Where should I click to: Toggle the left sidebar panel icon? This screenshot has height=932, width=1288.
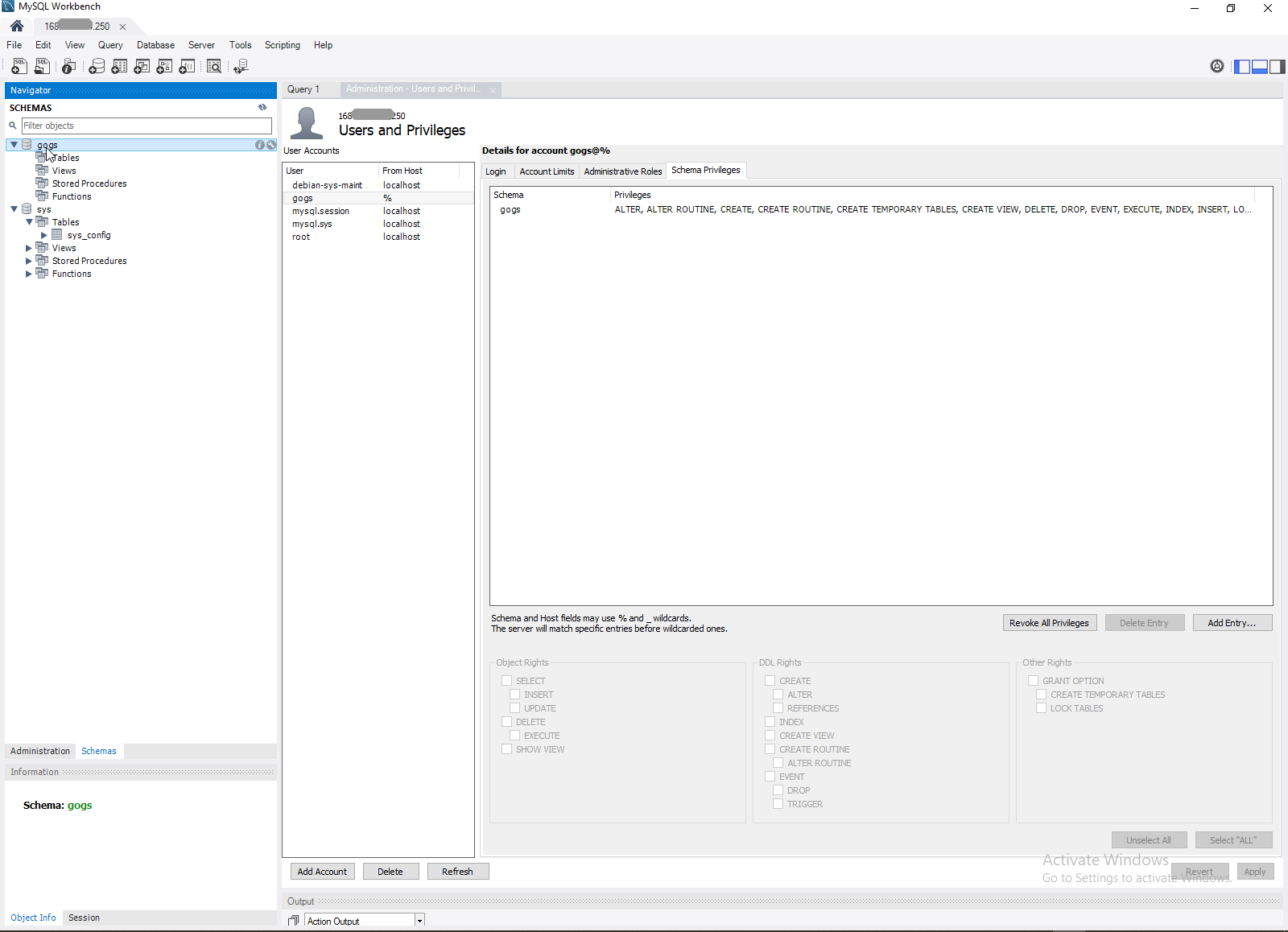coord(1242,67)
